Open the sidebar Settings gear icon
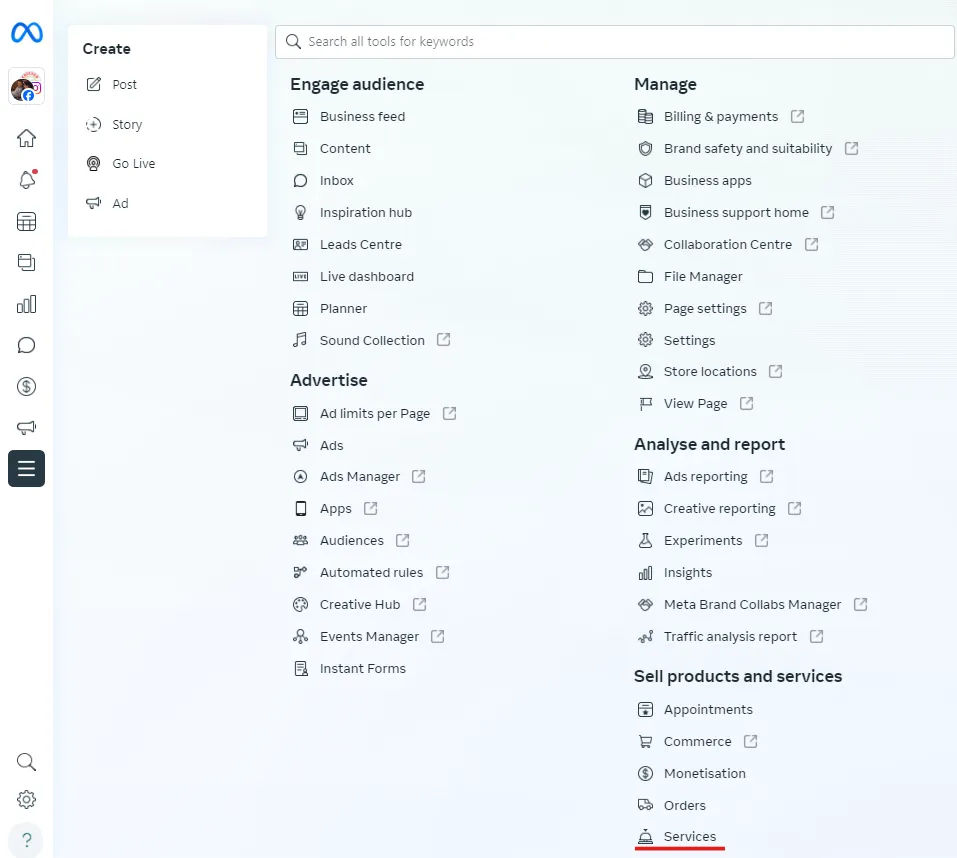This screenshot has width=957, height=858. point(27,799)
